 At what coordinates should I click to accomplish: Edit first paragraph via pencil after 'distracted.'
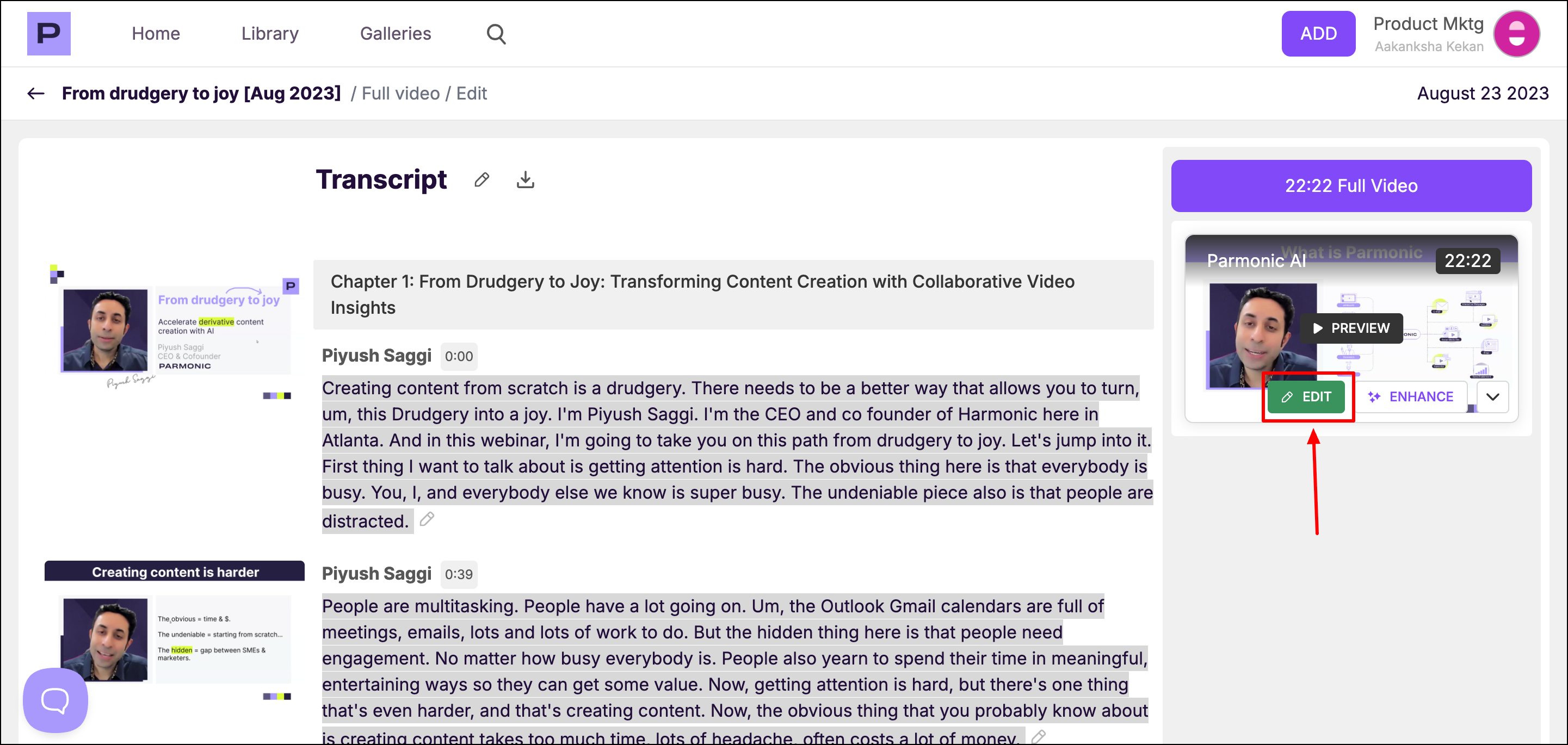pyautogui.click(x=427, y=519)
